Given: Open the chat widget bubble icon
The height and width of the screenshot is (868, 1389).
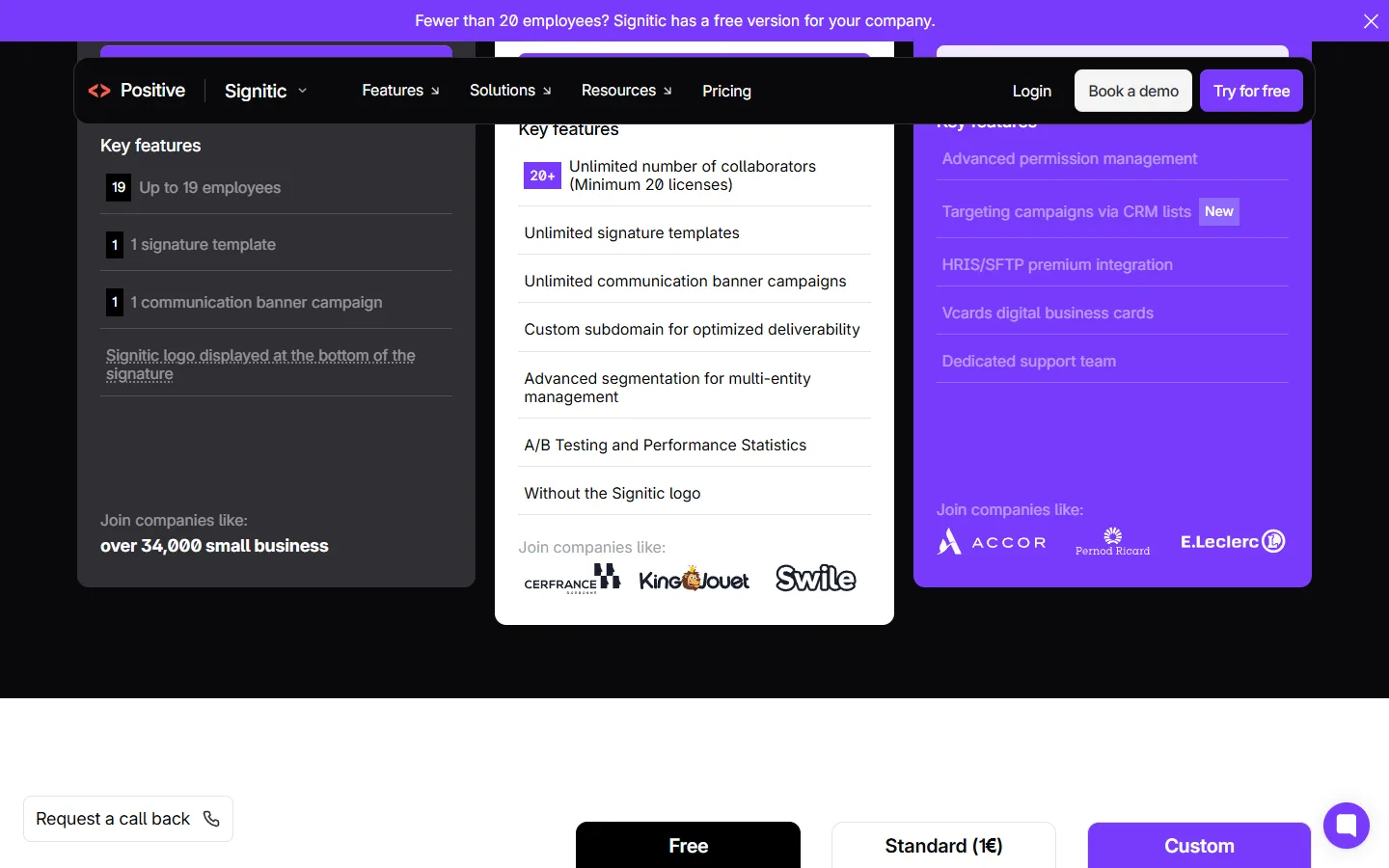Looking at the screenshot, I should (1347, 826).
